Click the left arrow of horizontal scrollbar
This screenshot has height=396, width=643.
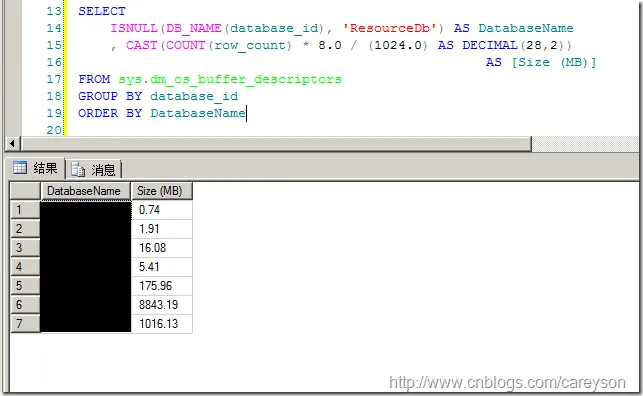coord(12,143)
